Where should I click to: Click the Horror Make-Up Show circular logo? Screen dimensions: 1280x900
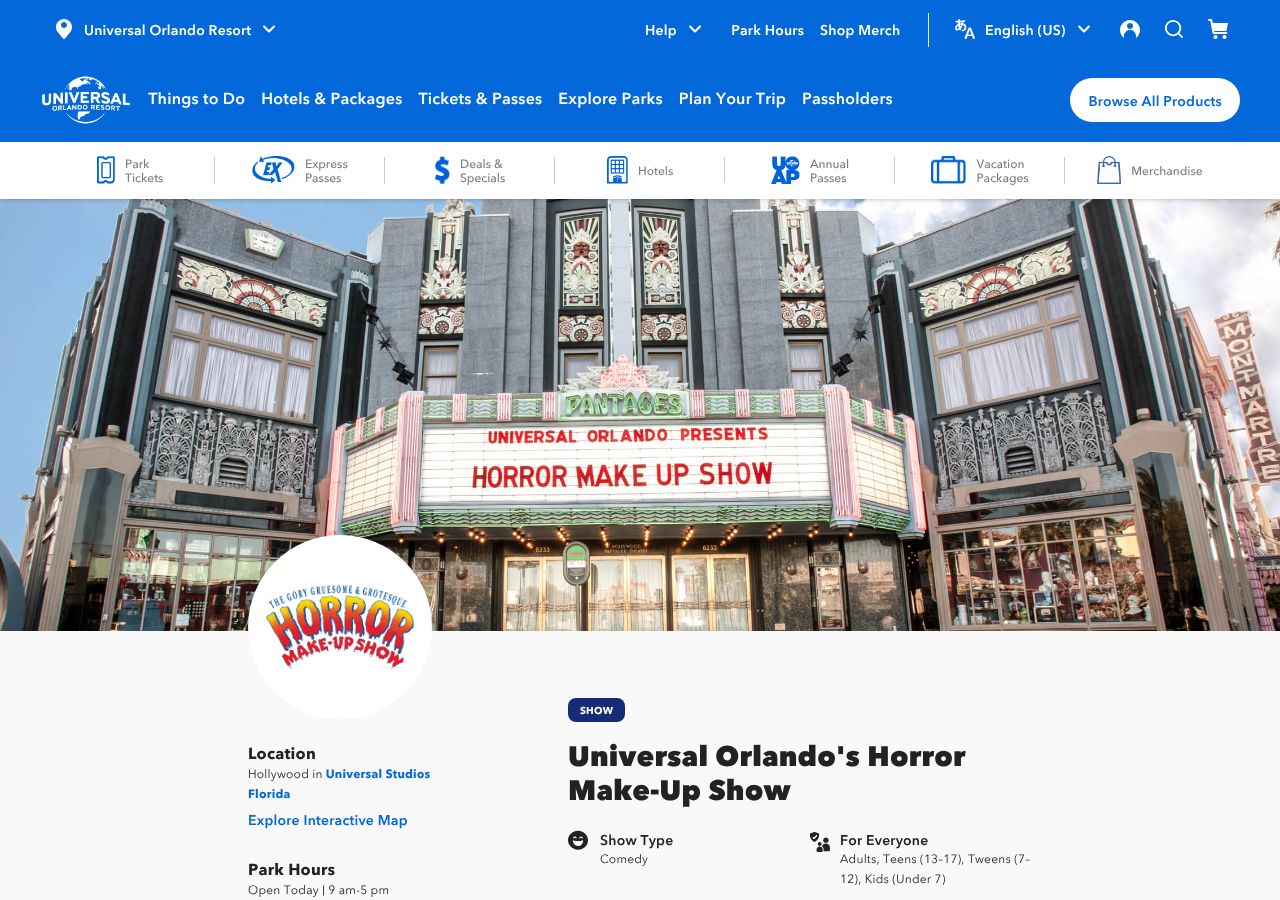[x=340, y=627]
